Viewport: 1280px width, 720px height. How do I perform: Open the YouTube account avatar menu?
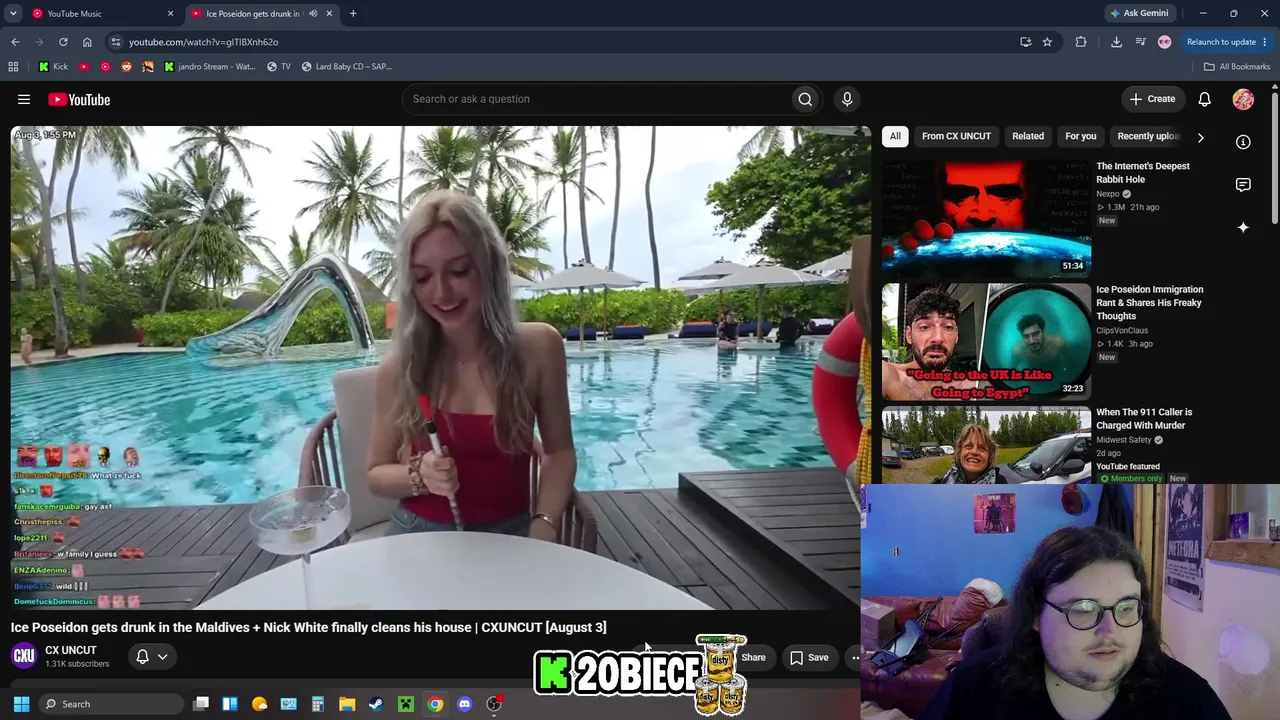click(x=1243, y=99)
